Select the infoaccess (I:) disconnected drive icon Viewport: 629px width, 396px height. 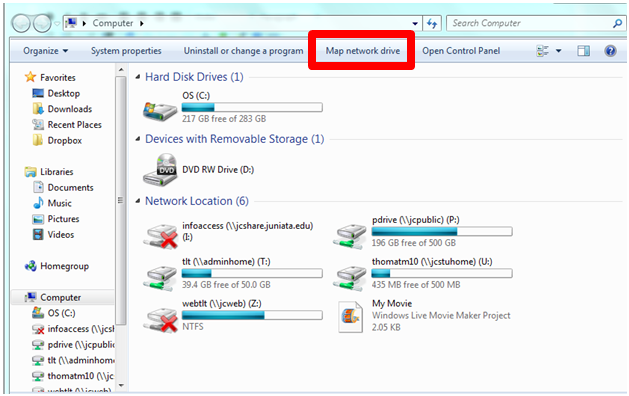[160, 237]
